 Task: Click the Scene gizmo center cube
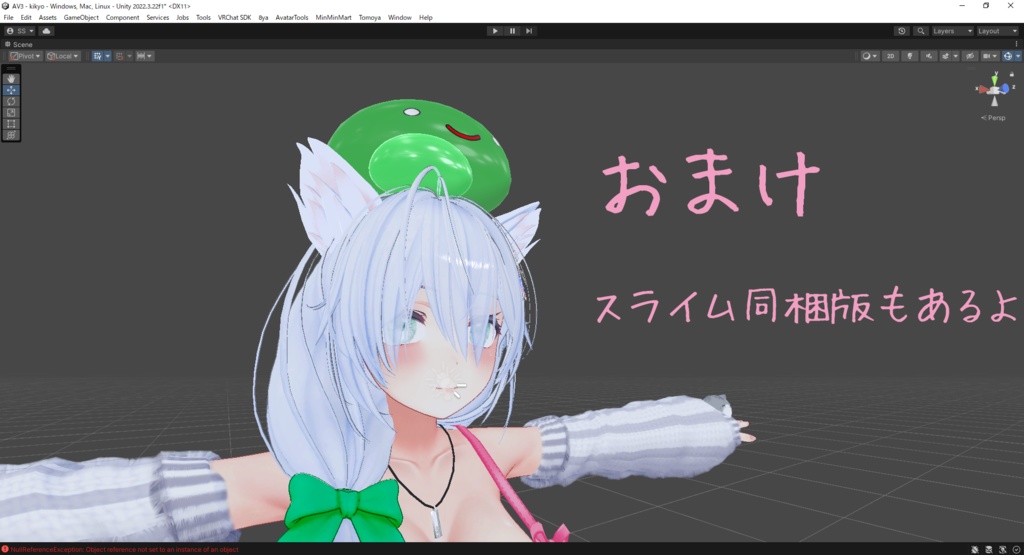pyautogui.click(x=994, y=91)
